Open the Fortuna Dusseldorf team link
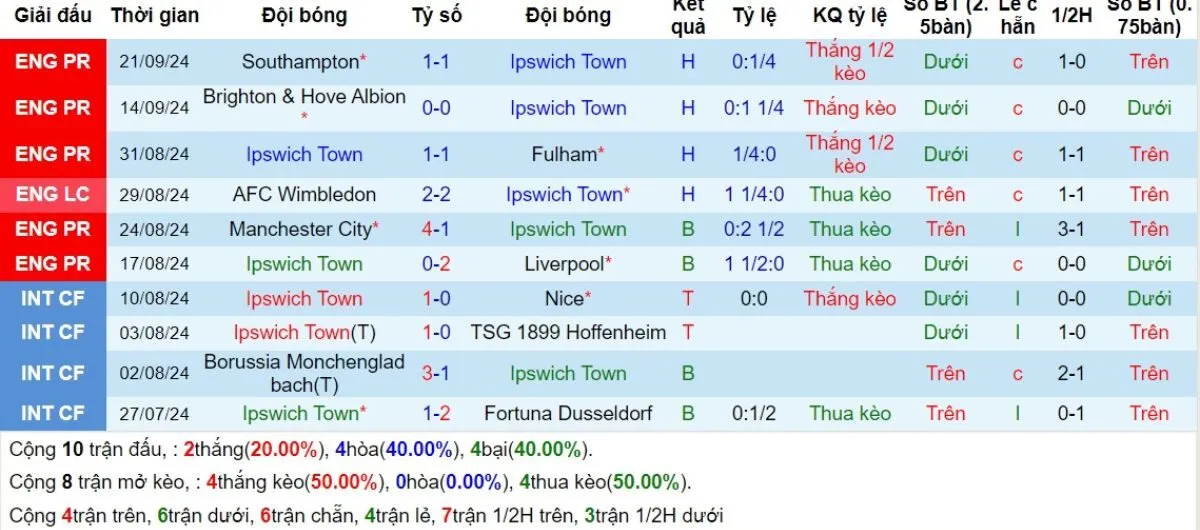This screenshot has width=1200, height=530. [x=568, y=413]
